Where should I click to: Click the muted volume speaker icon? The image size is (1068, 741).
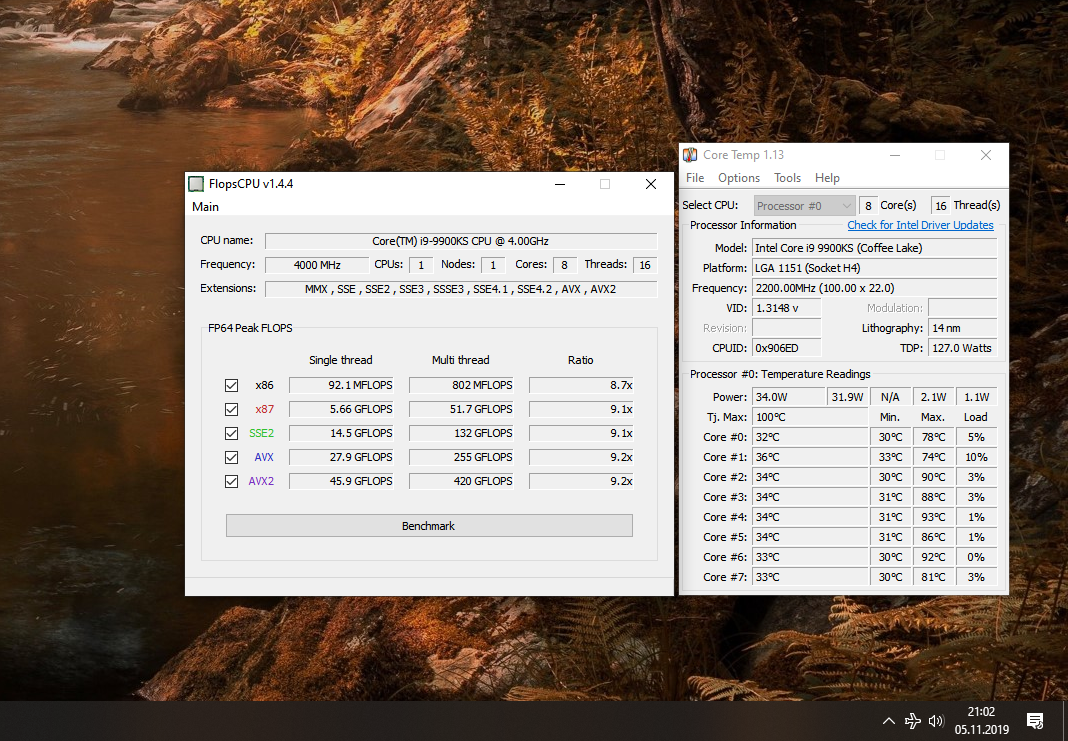coord(936,721)
